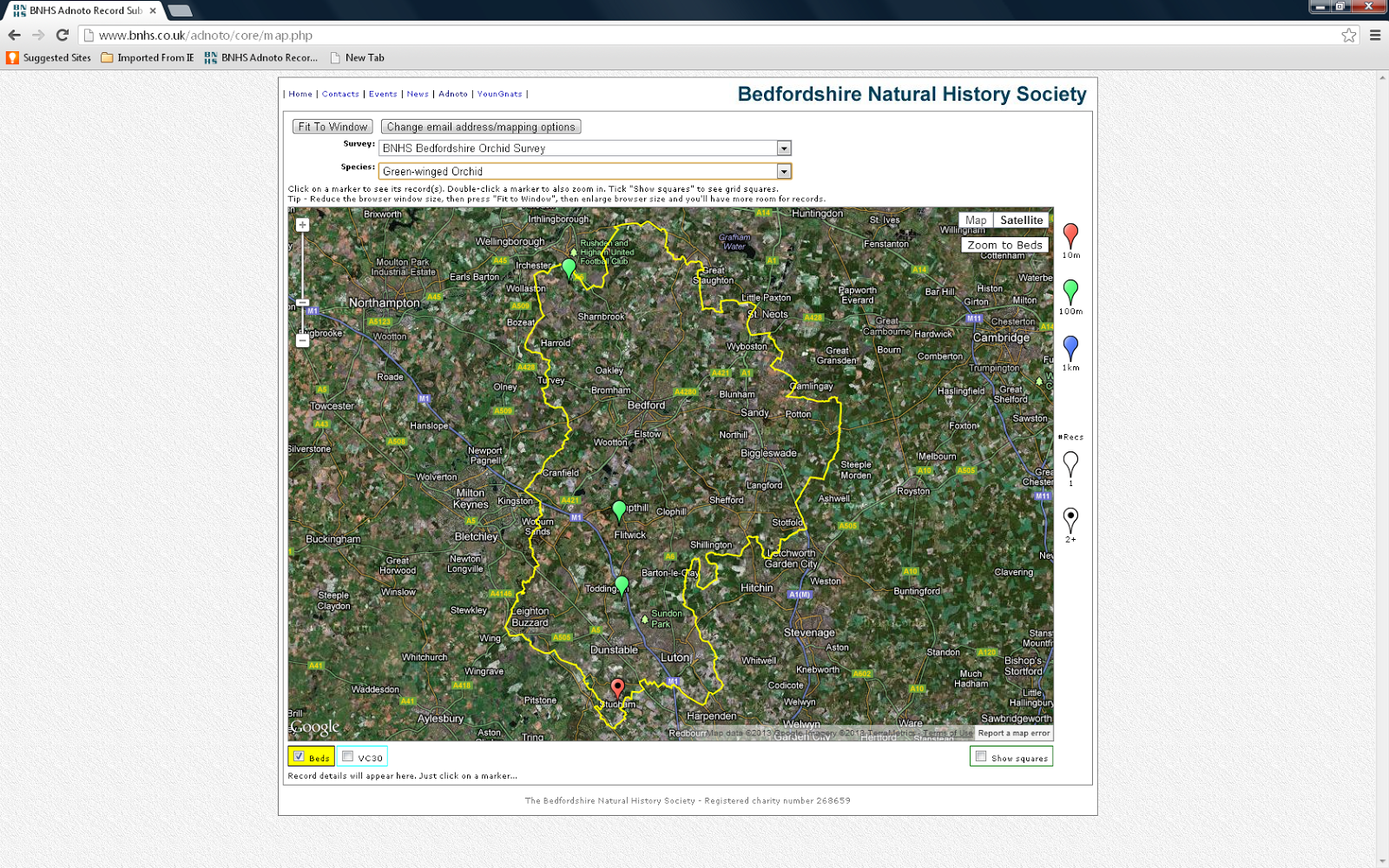Click Zoom to Beds button

click(x=1004, y=246)
